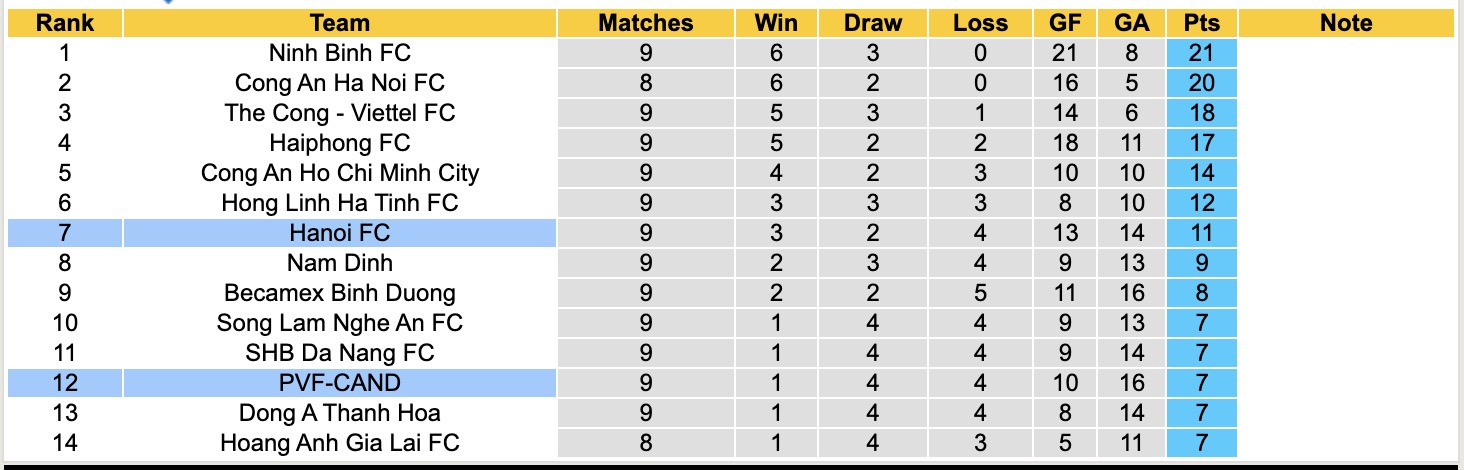Click the highlighted PVF-CAND team name
Screen dimensions: 1464x470
[340, 382]
